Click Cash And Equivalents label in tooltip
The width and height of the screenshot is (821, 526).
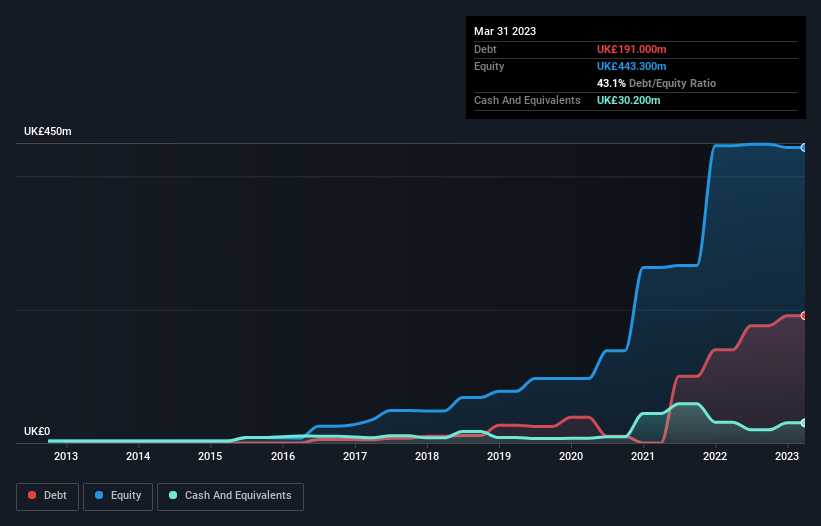coord(527,100)
